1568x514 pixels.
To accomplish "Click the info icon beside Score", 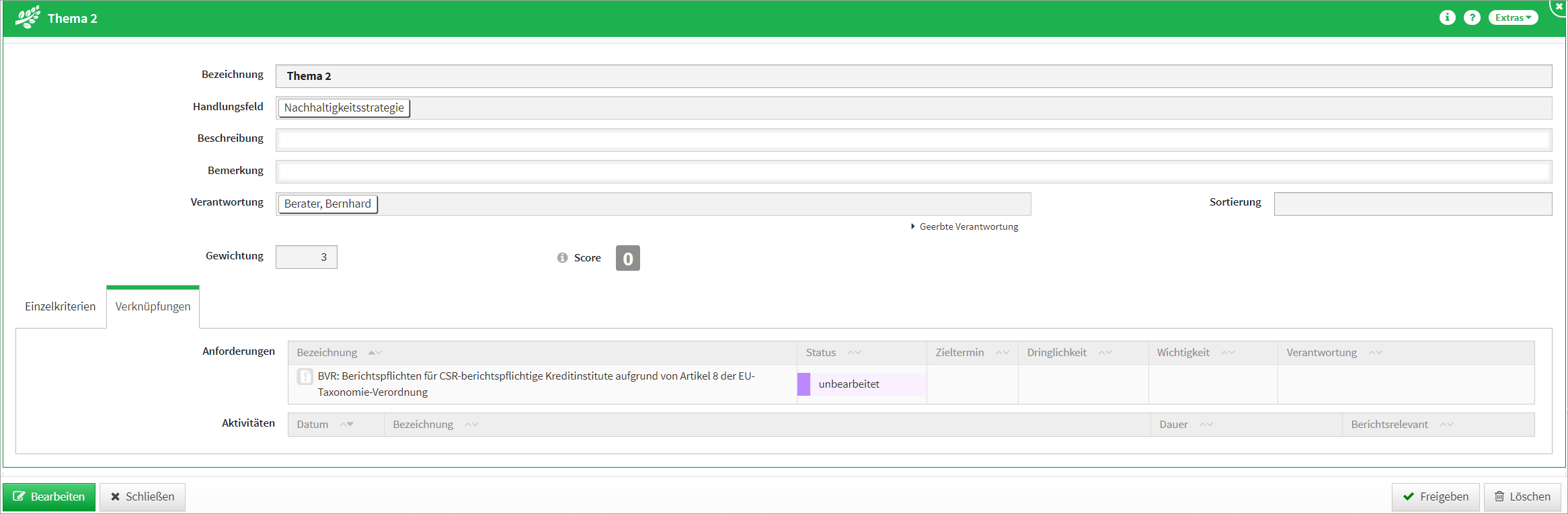I will pos(562,258).
